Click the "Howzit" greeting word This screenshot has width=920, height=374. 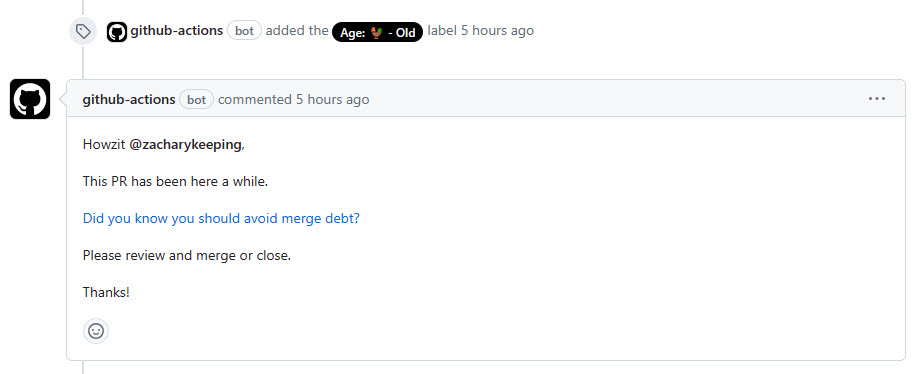(104, 145)
